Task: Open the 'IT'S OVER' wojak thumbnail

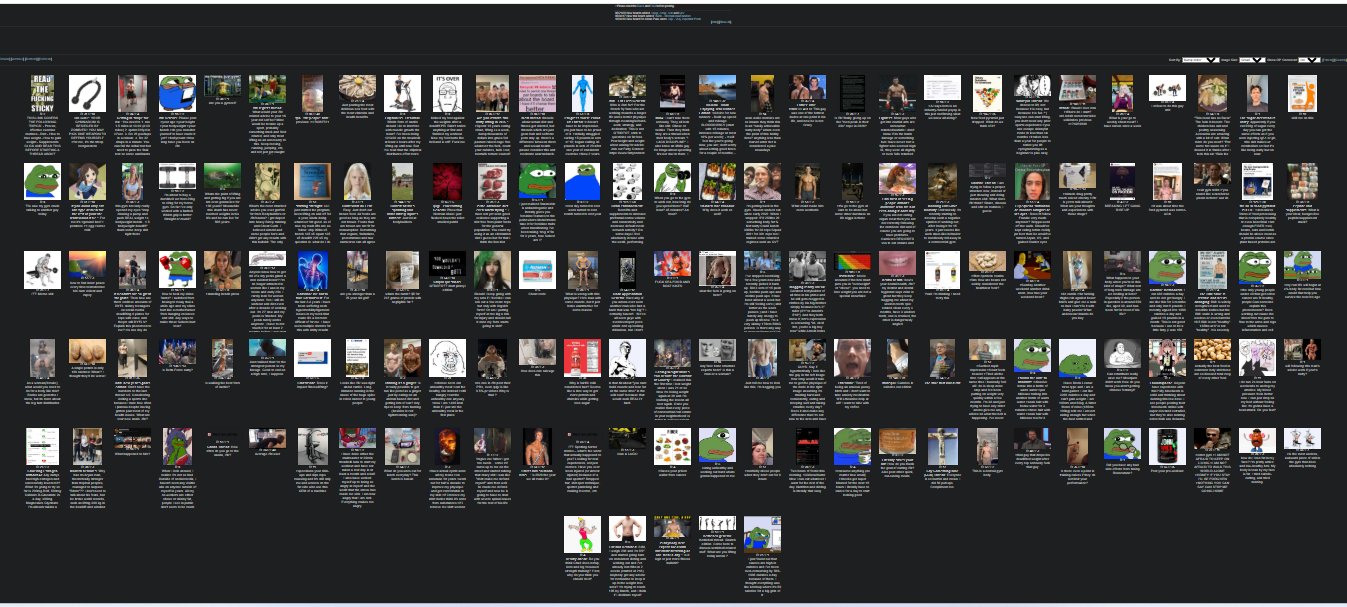Action: point(446,91)
